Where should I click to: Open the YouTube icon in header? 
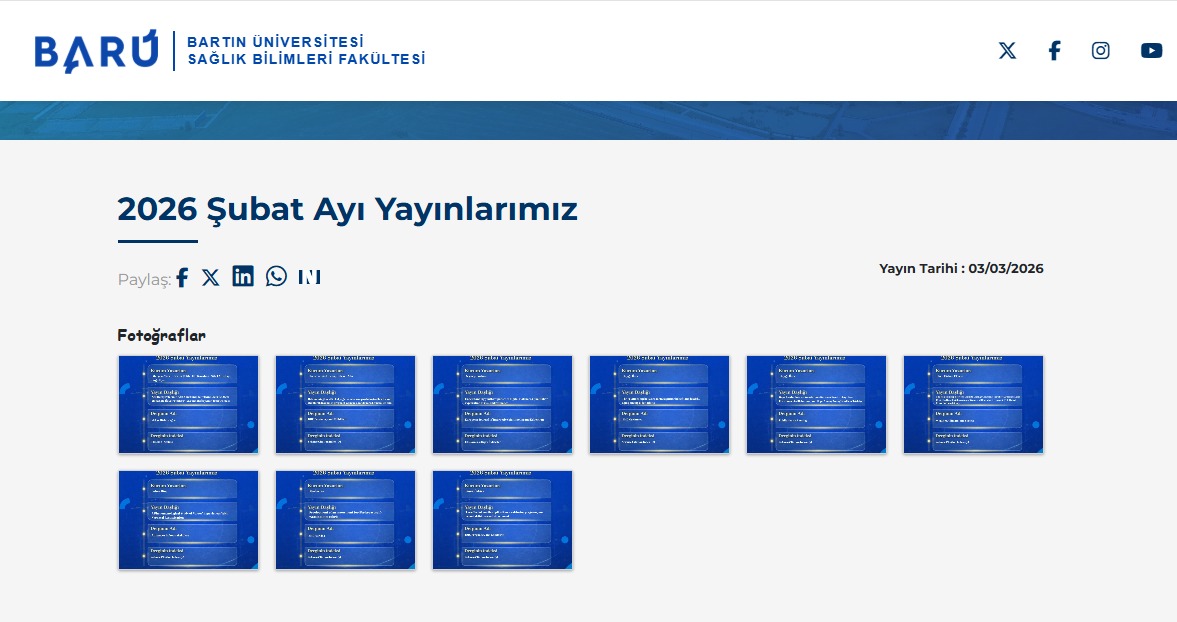pyautogui.click(x=1151, y=51)
